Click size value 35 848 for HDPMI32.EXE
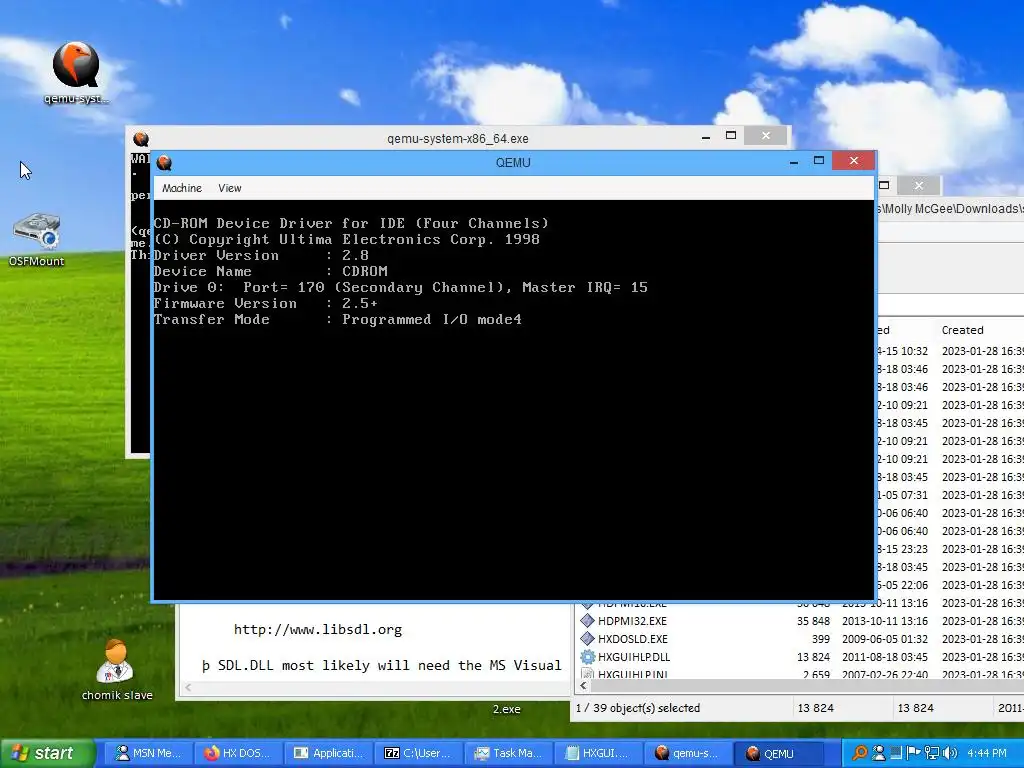Image resolution: width=1024 pixels, height=768 pixels. 813,621
